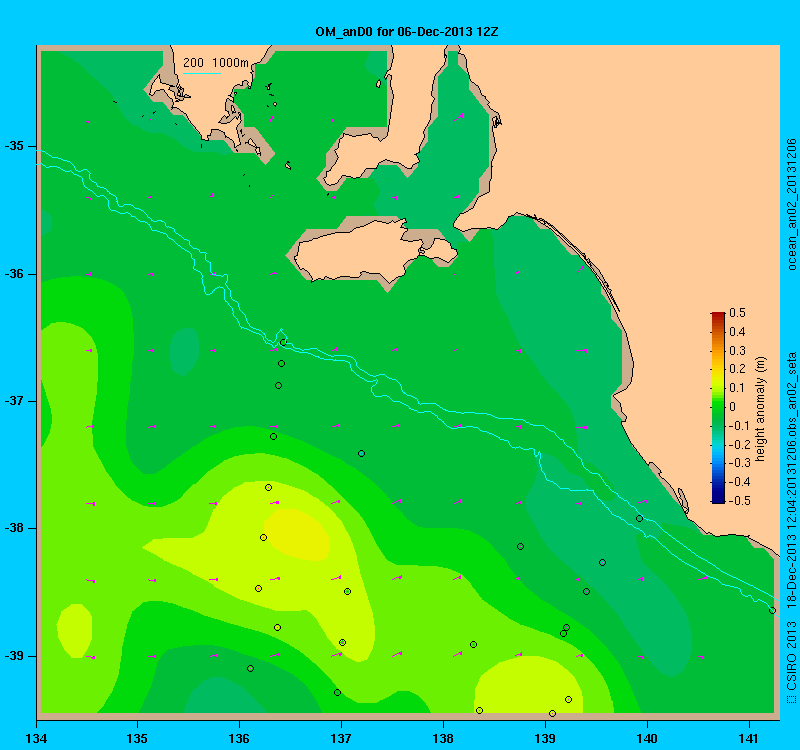Select the 200 1000m depth contour legend label
Screen dimensions: 800x750
[x=216, y=63]
